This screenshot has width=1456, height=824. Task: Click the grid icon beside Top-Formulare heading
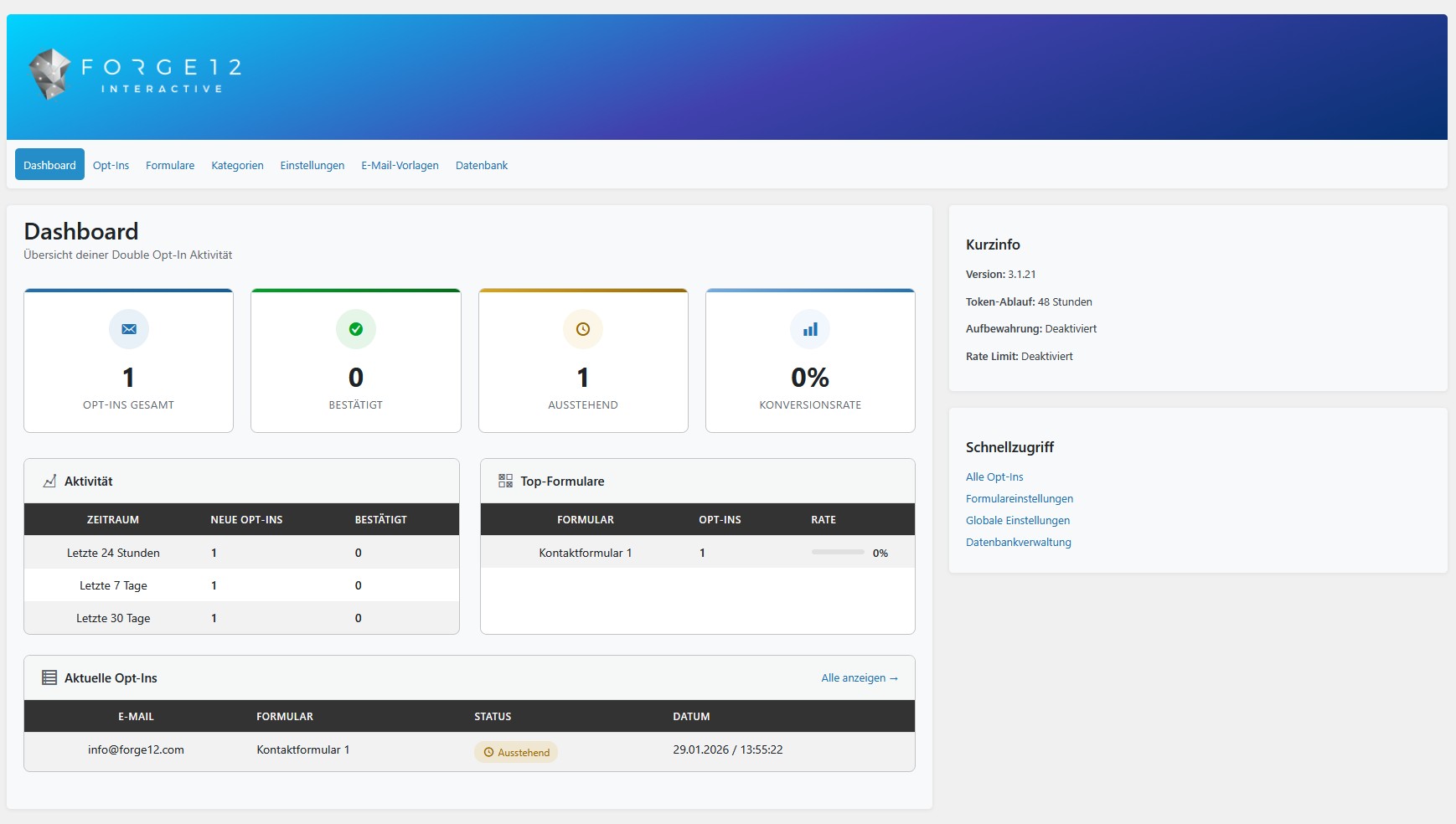click(x=504, y=481)
